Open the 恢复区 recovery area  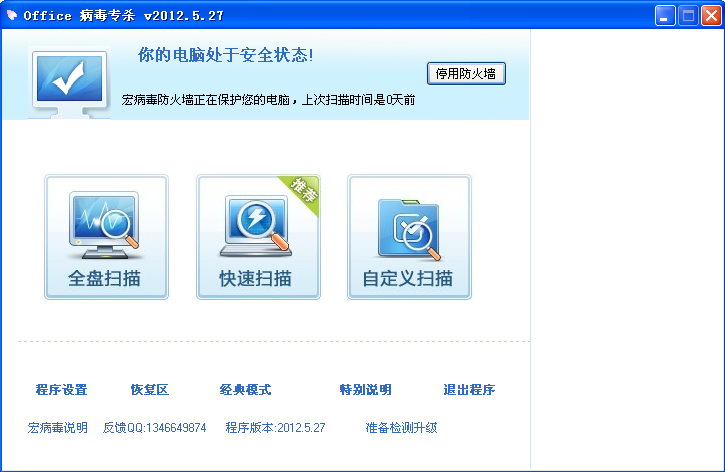(150, 390)
